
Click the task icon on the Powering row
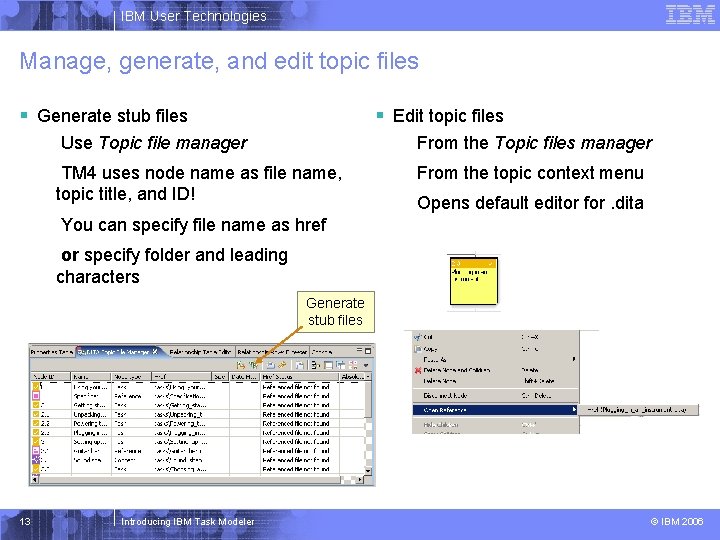36,423
